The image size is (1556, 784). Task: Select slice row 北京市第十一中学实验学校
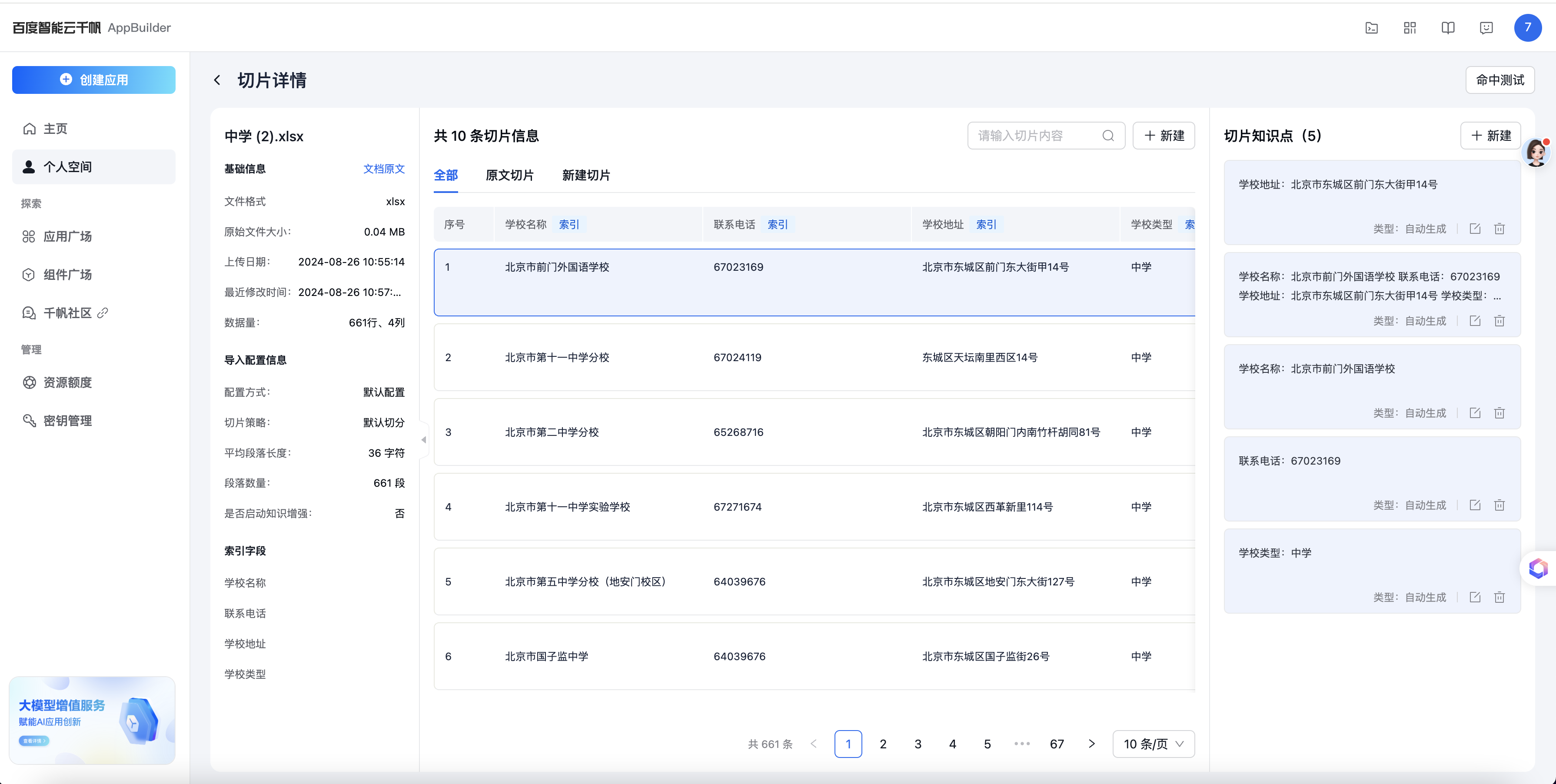814,507
